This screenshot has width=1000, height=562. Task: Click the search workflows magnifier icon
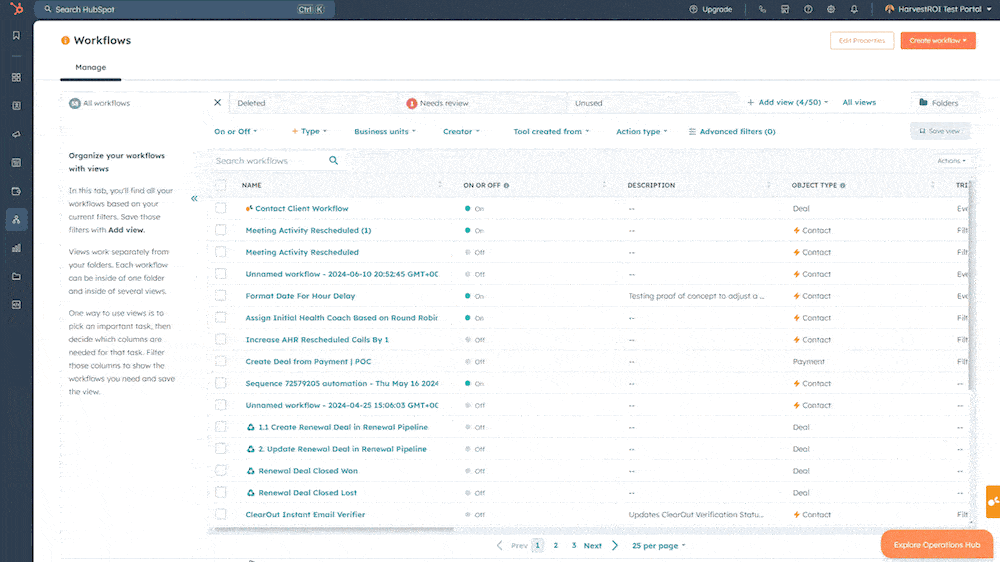[334, 161]
